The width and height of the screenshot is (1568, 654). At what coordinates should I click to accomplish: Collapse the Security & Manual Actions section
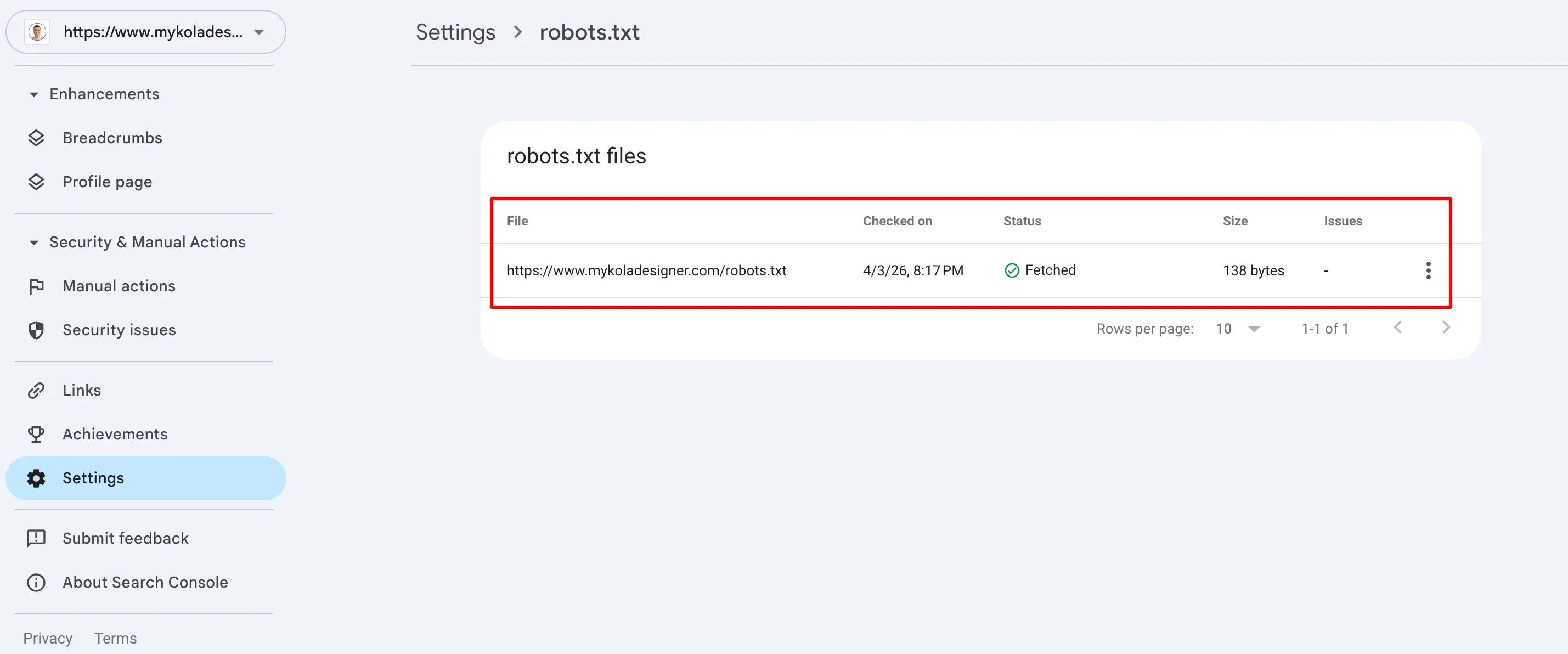[33, 243]
